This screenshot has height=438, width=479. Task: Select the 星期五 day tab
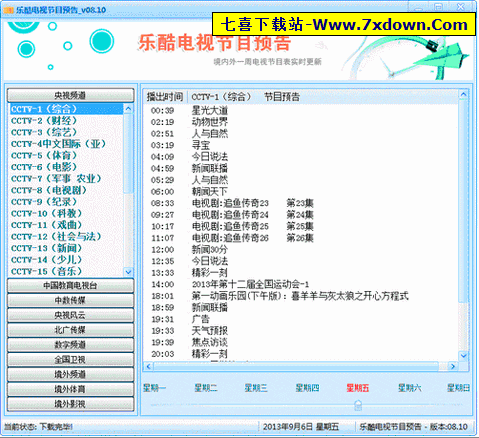358,388
